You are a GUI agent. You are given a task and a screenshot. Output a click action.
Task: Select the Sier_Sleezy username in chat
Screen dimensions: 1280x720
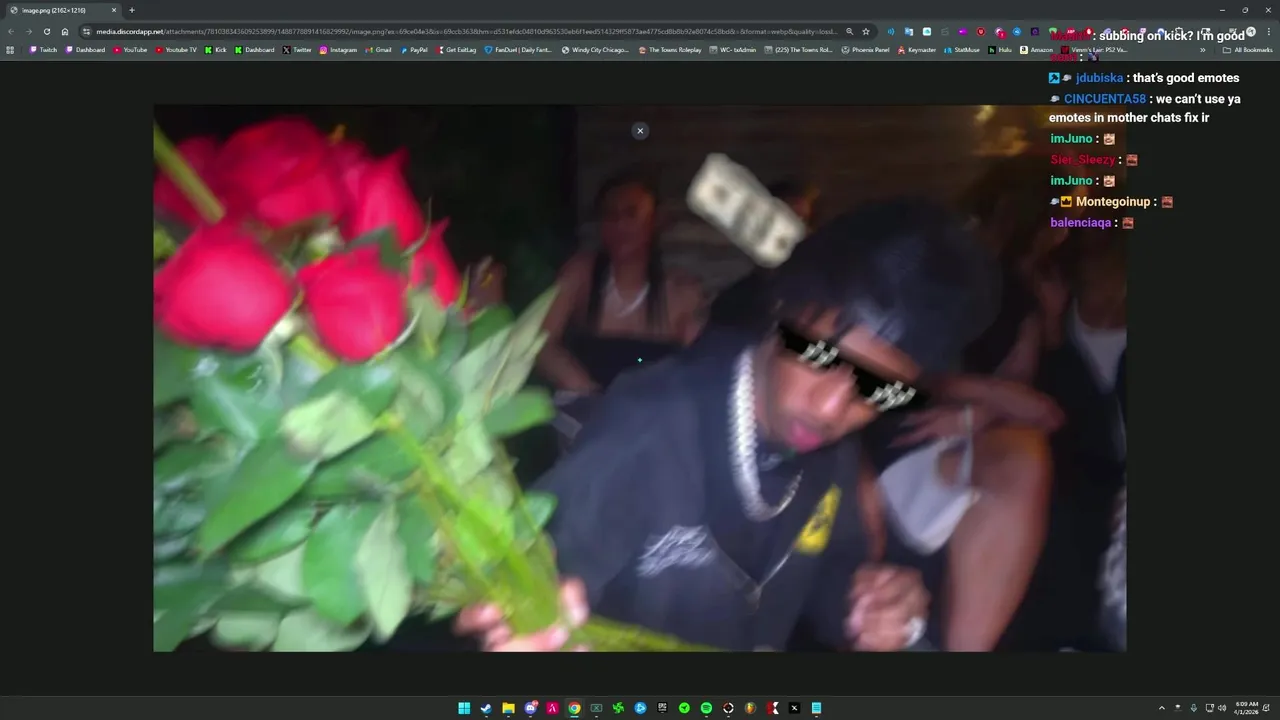pyautogui.click(x=1083, y=160)
